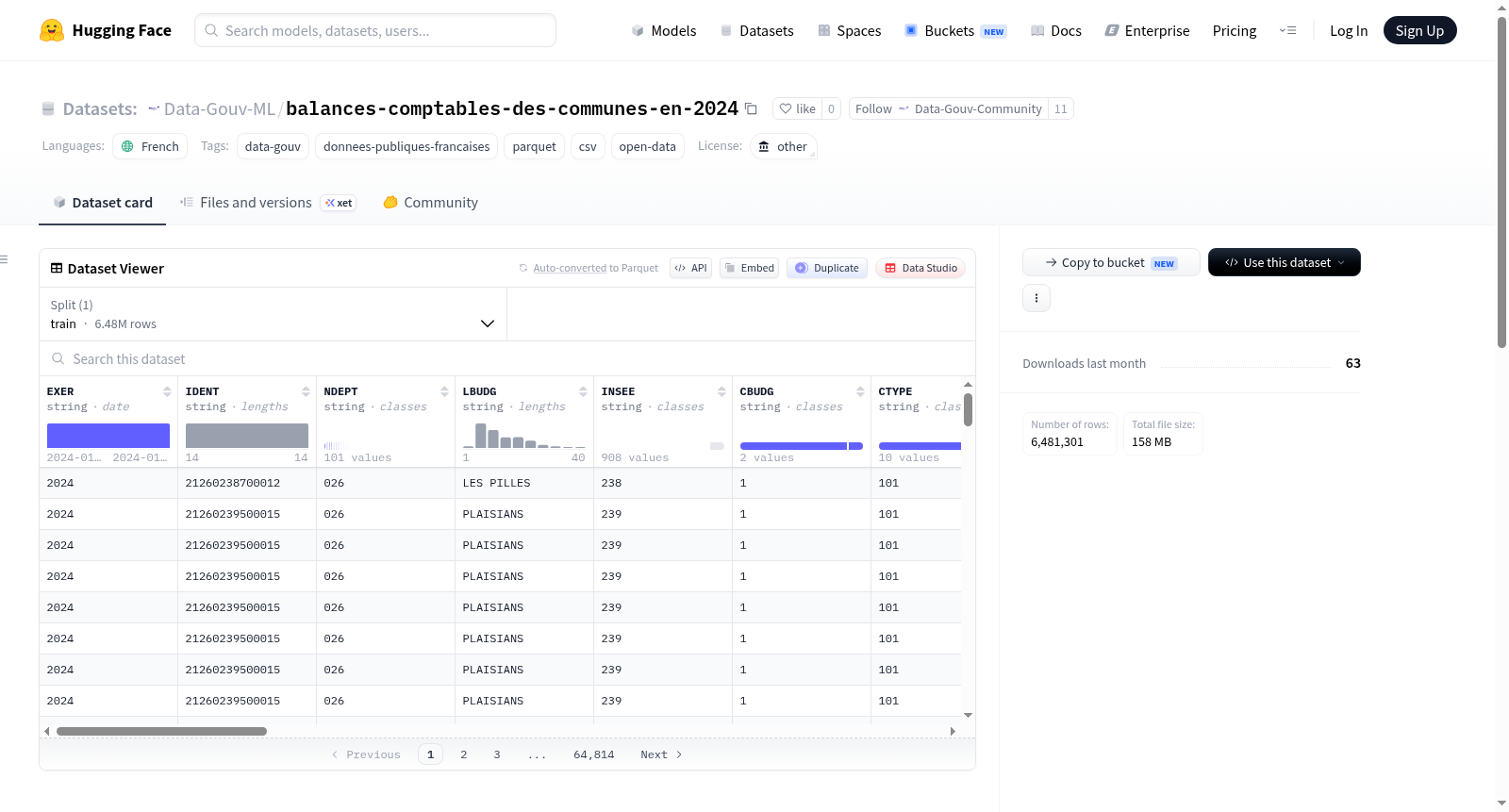Go to Spaces
The width and height of the screenshot is (1509, 812).
[849, 30]
